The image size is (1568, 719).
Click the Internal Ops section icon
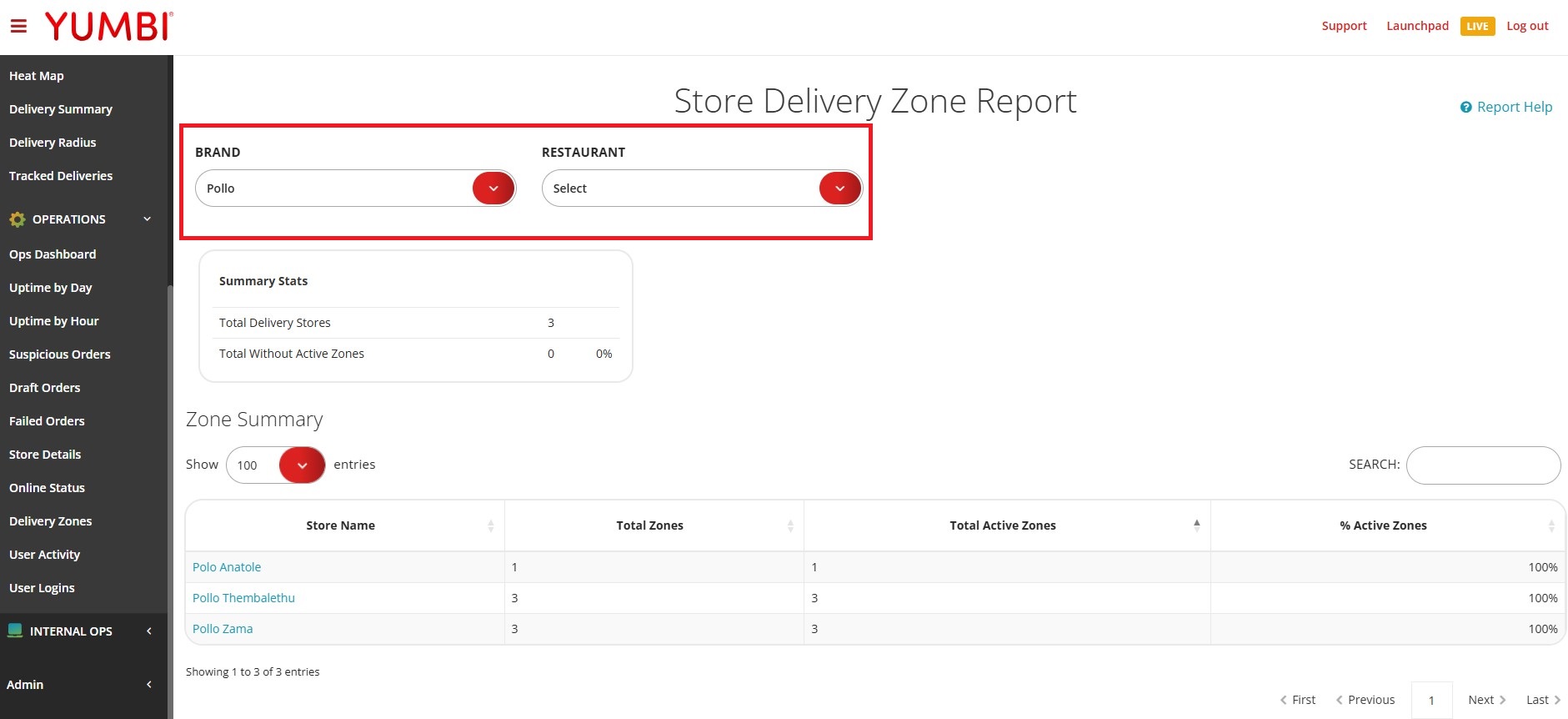(x=15, y=631)
